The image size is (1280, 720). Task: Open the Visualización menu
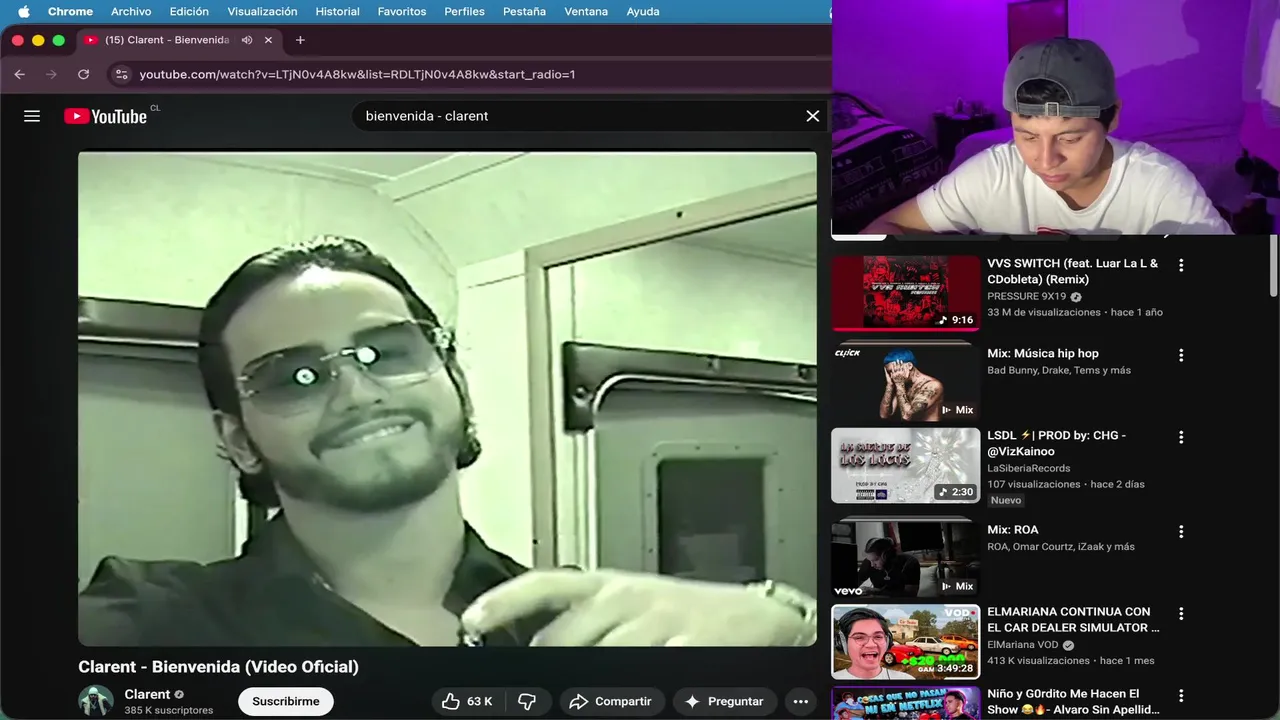point(262,11)
